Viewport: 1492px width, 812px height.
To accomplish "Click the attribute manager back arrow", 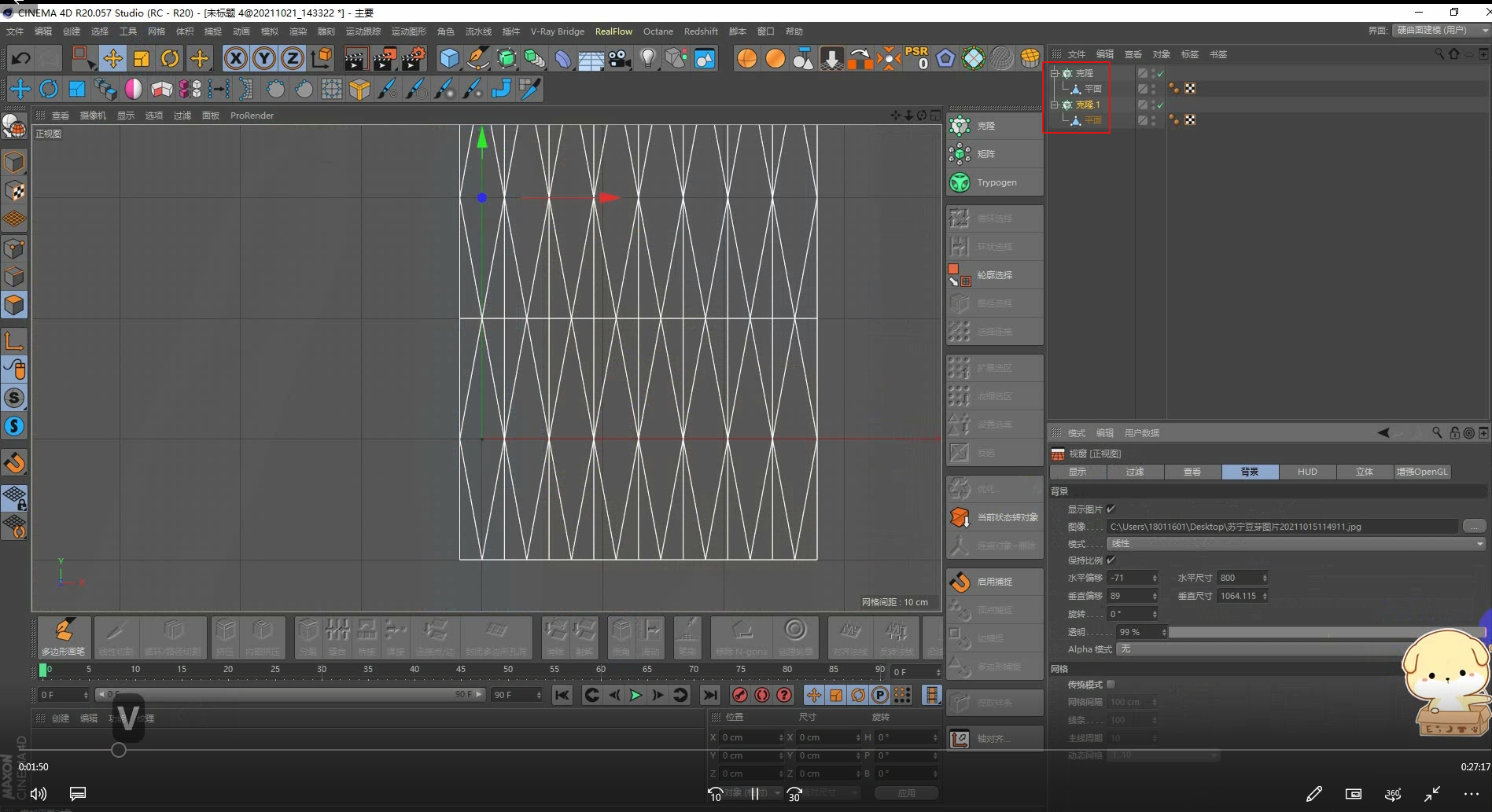I will [x=1383, y=433].
